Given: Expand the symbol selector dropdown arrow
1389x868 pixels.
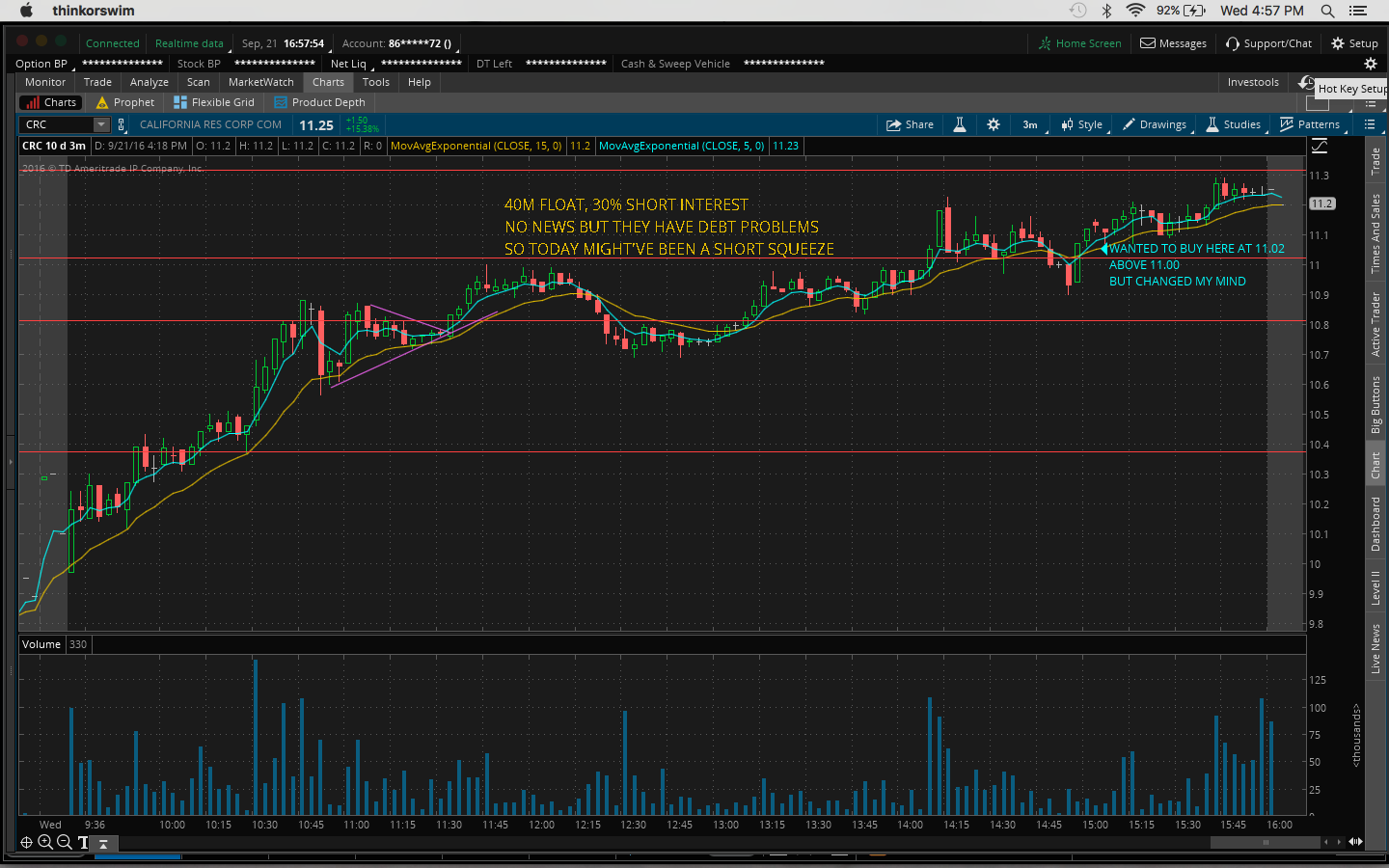Looking at the screenshot, I should (x=100, y=124).
